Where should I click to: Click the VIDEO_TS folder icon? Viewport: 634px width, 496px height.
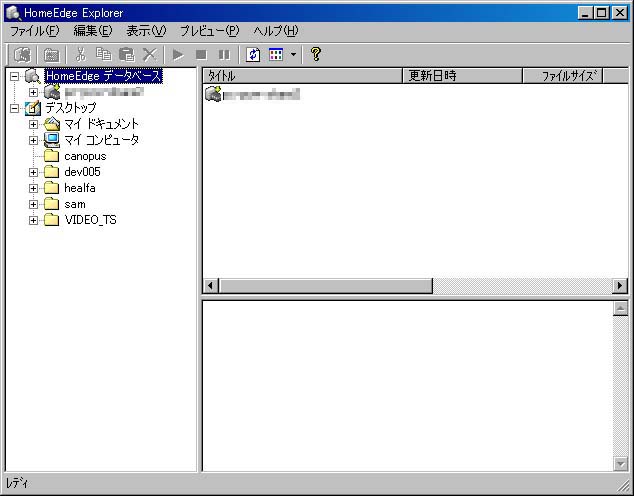51,220
